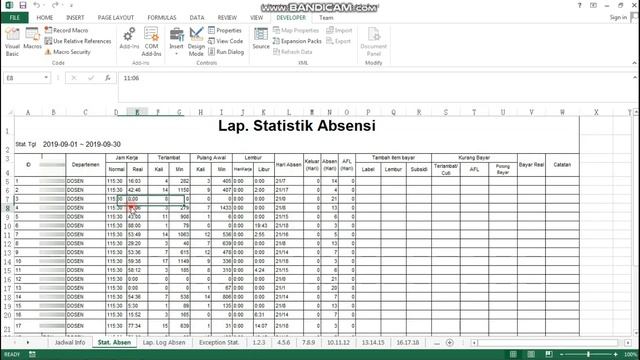Toggle Design Mode
This screenshot has height=360, width=640.
tap(196, 42)
